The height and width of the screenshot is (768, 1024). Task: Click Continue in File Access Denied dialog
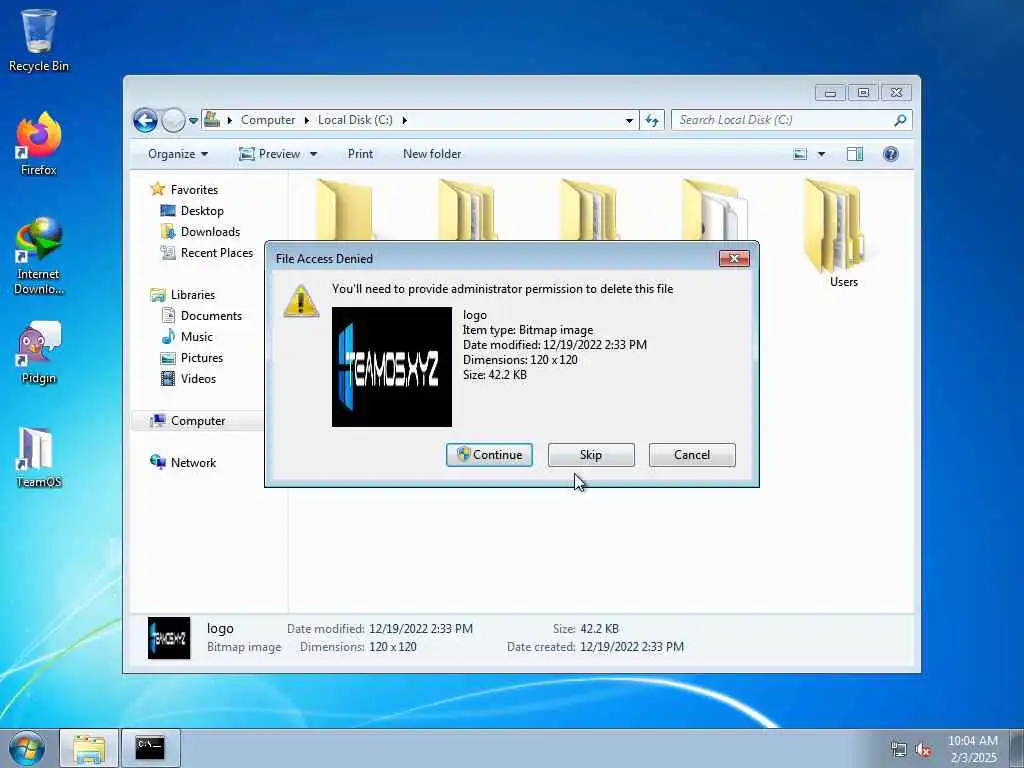(x=489, y=455)
